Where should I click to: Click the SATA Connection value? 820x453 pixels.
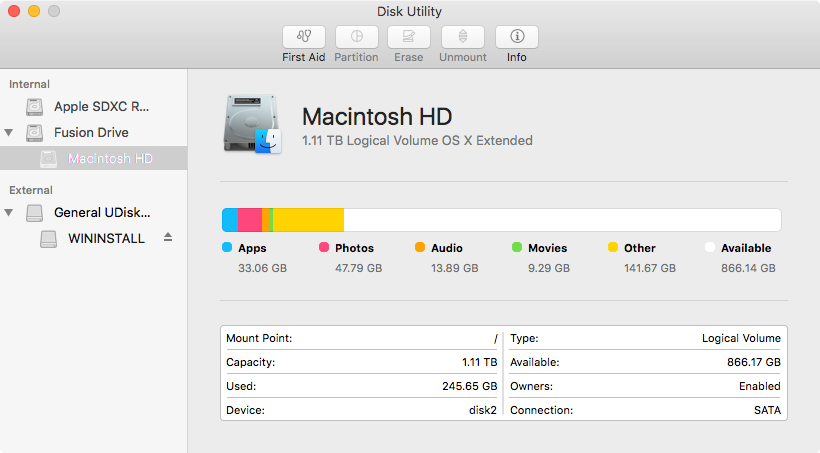click(x=767, y=411)
